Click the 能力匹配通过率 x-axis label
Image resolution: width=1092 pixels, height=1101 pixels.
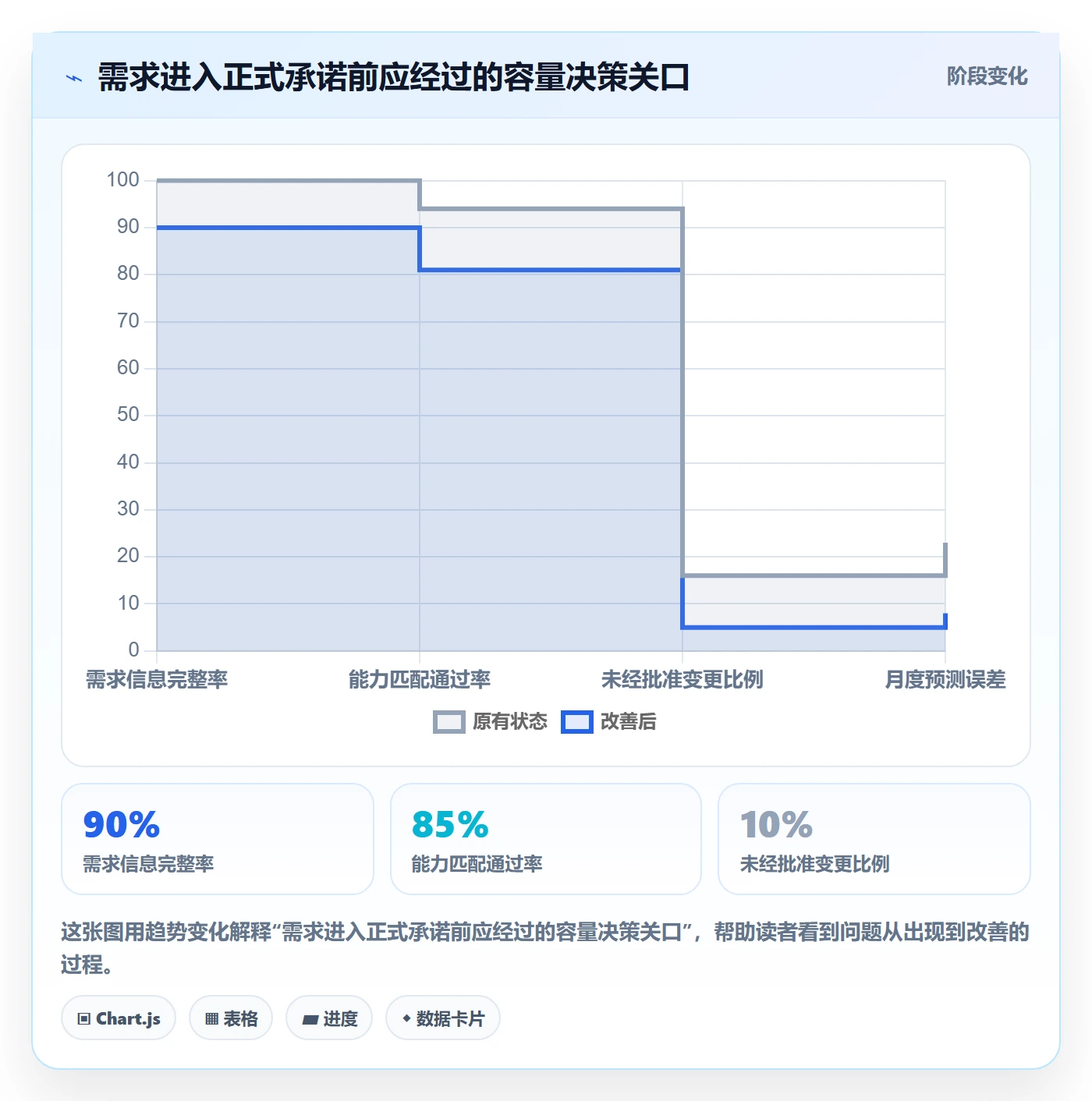point(420,680)
